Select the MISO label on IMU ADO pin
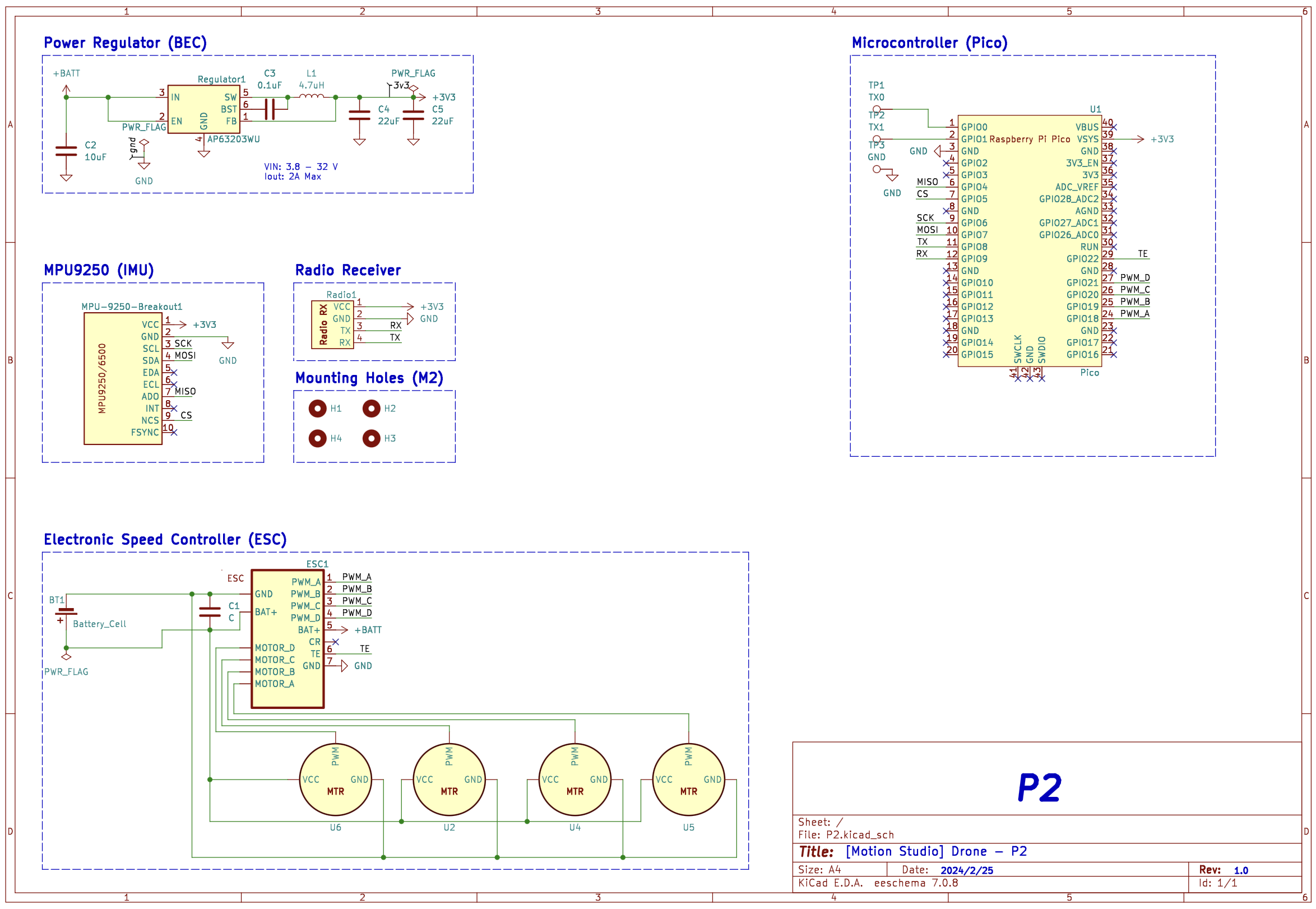Viewport: 1316px width, 909px height. pyautogui.click(x=185, y=391)
